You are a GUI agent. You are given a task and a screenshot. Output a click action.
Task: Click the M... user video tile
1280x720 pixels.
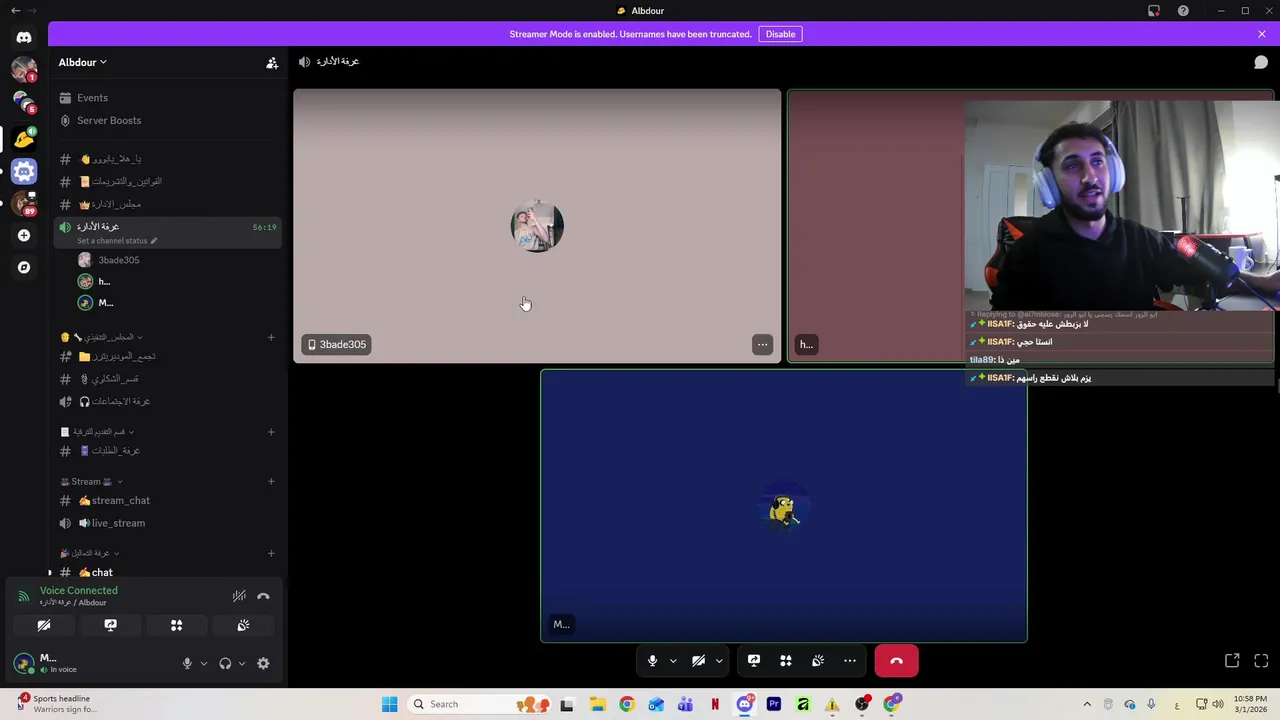point(784,506)
